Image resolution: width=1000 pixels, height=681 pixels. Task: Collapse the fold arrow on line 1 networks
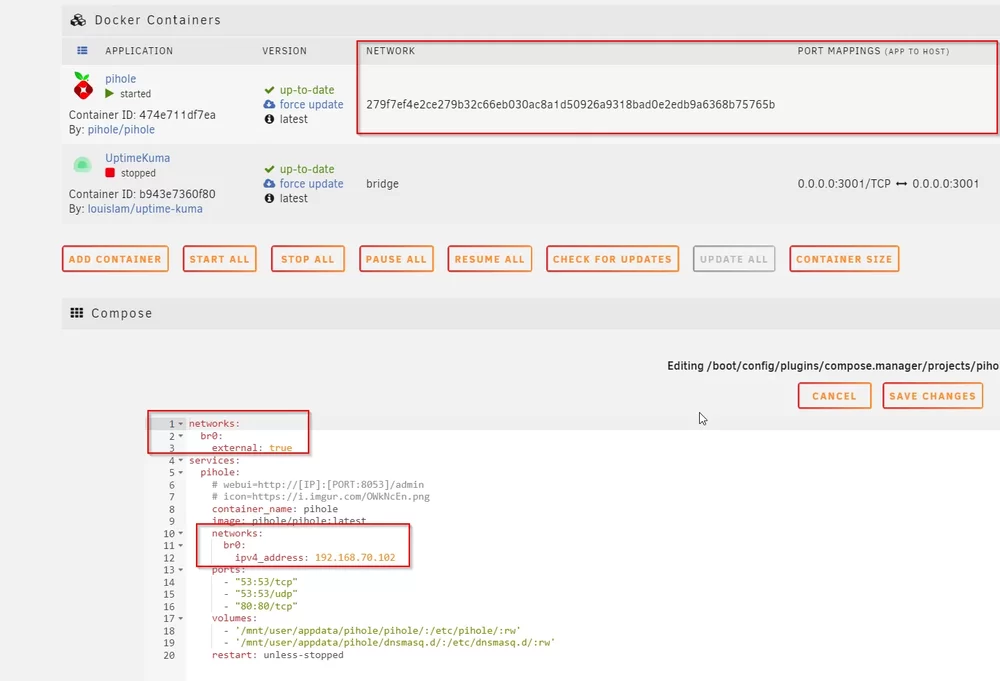click(x=180, y=423)
